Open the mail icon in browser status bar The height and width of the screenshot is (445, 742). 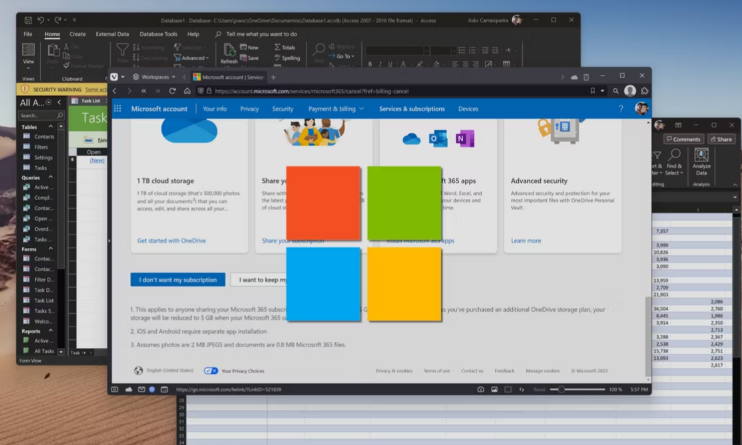click(x=141, y=389)
